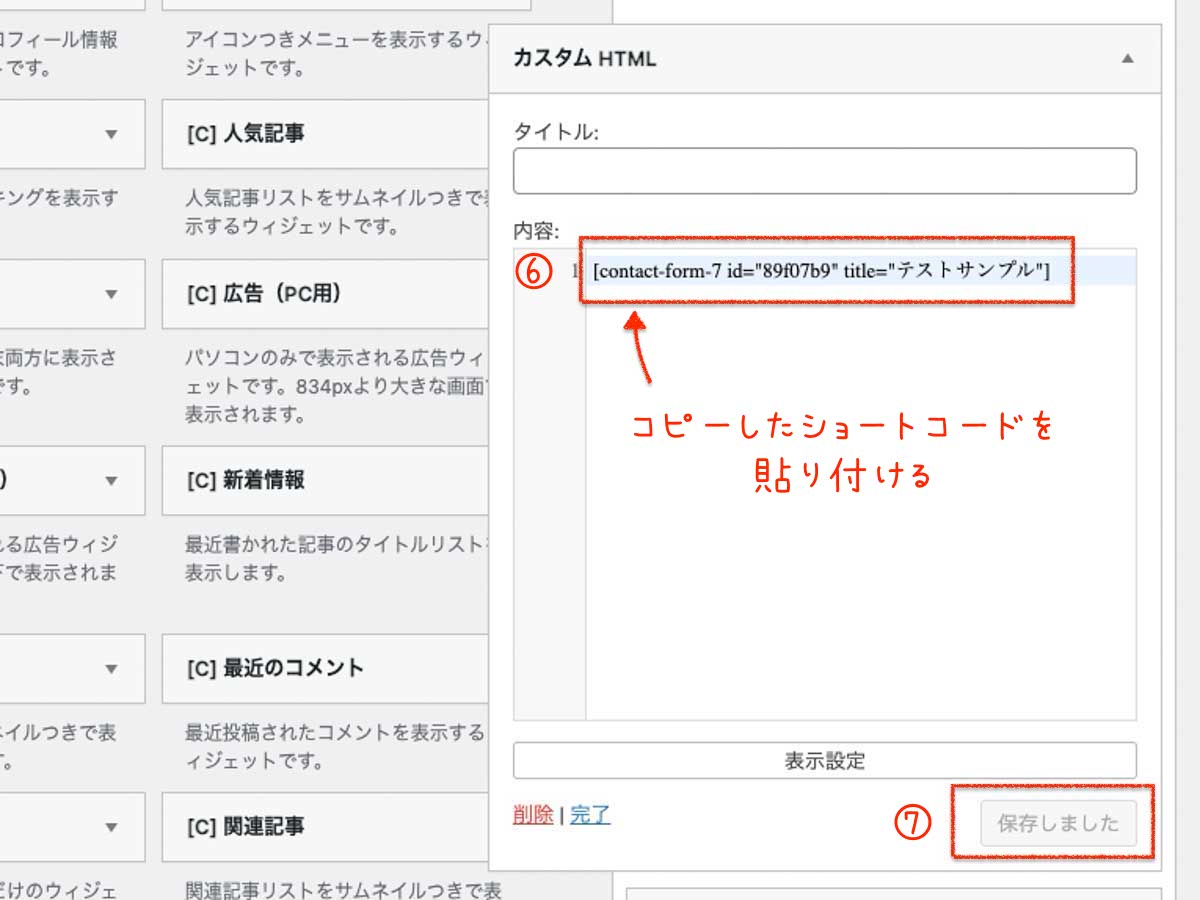This screenshot has width=1200, height=900.
Task: Expand arrow left of [C] 広告（PC用）
Action: [x=111, y=294]
